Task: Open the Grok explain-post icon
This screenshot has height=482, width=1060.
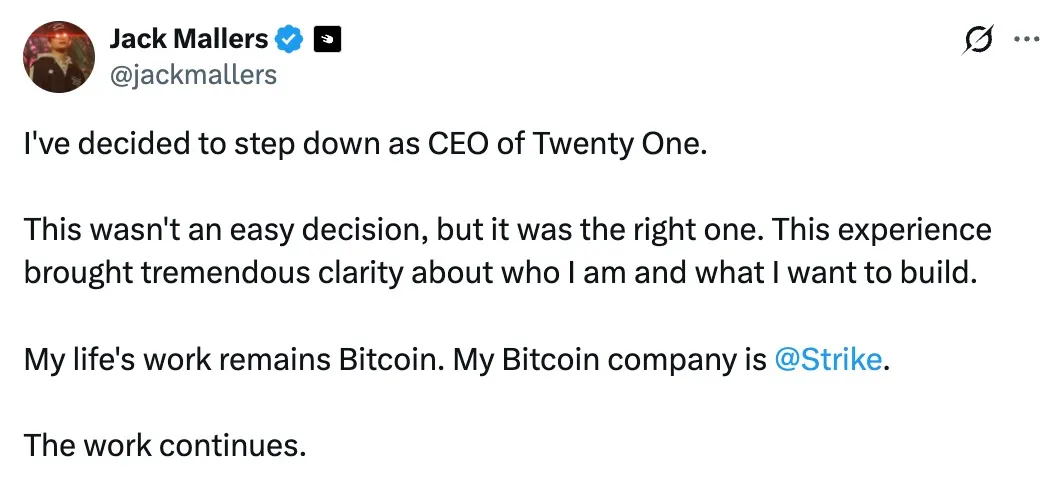Action: [978, 40]
